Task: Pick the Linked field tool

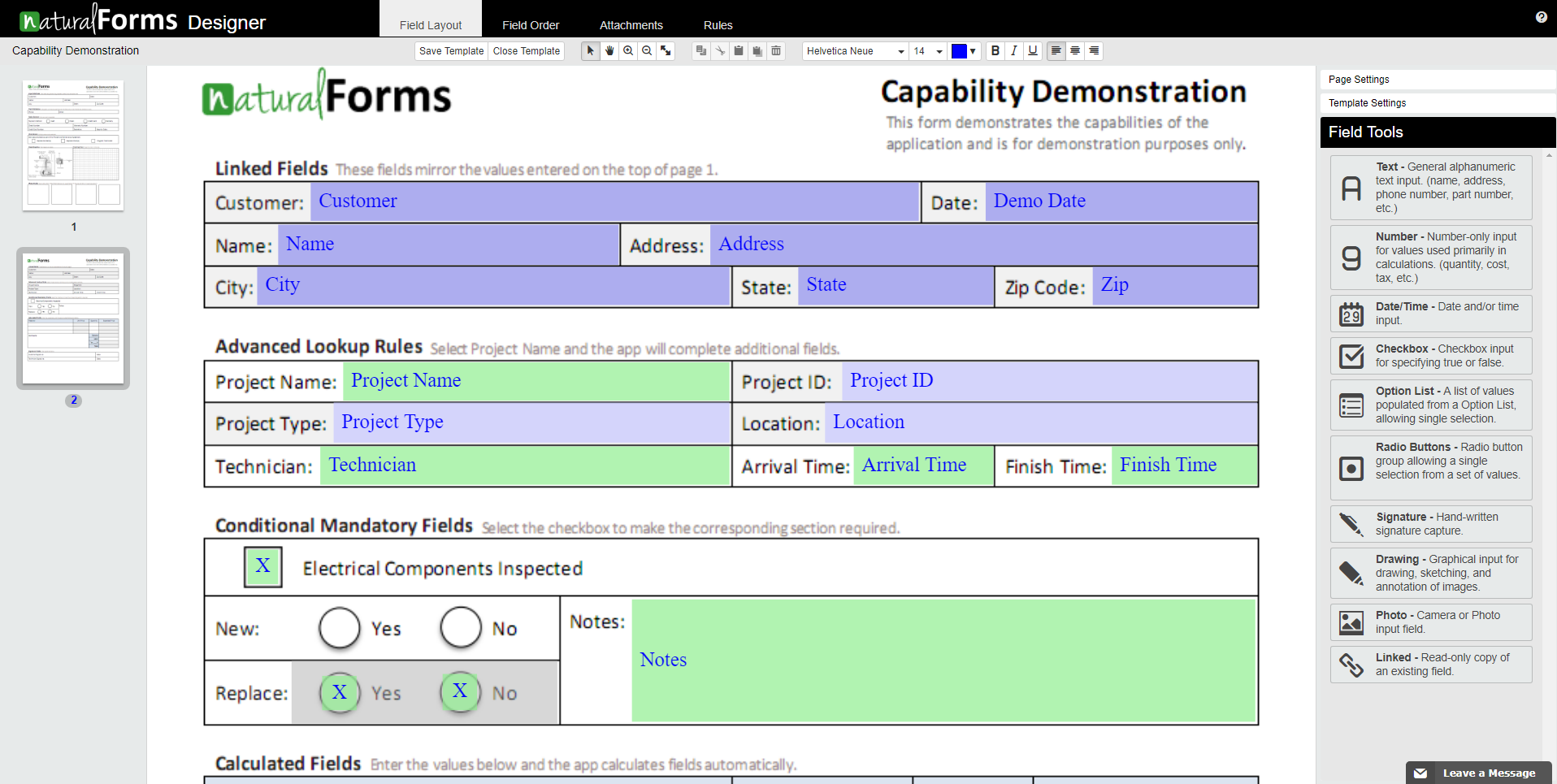Action: click(1431, 665)
